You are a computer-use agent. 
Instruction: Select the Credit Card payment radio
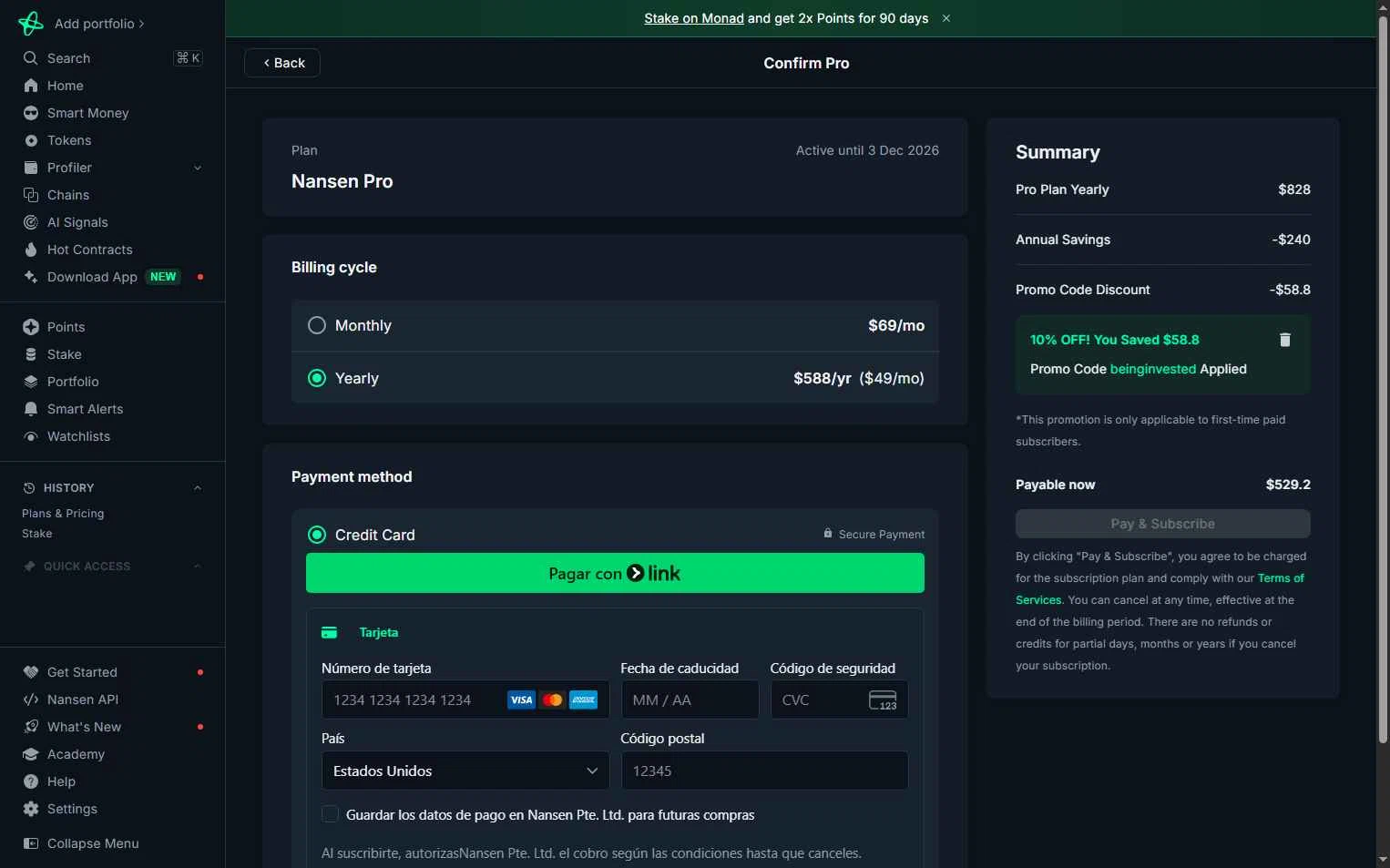[x=317, y=535]
